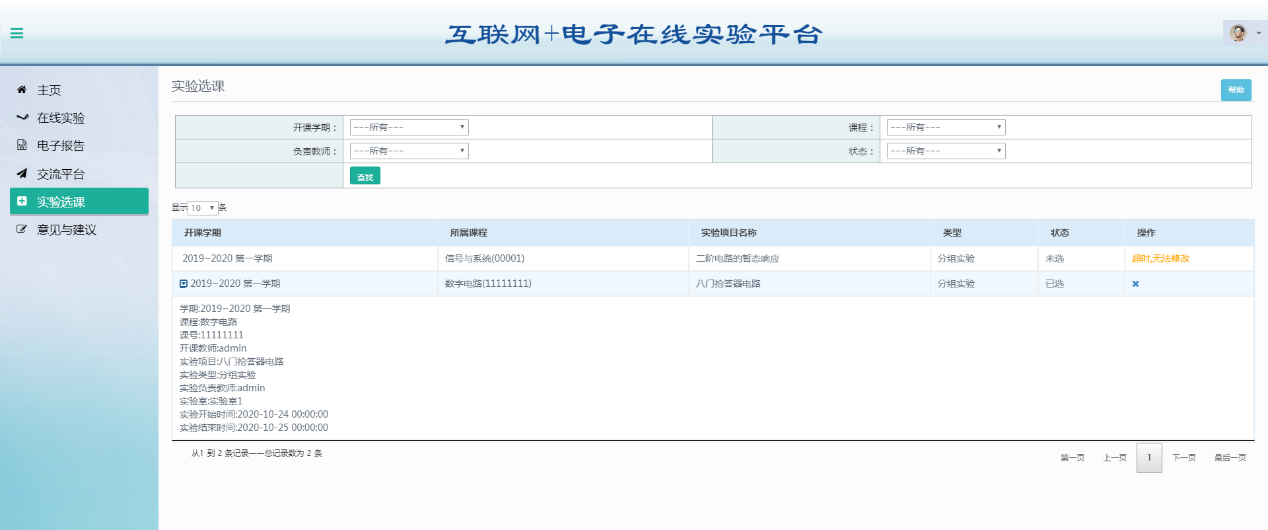Go to 下一页 in pagination
Viewport: 1268px width, 530px height.
coord(1184,458)
